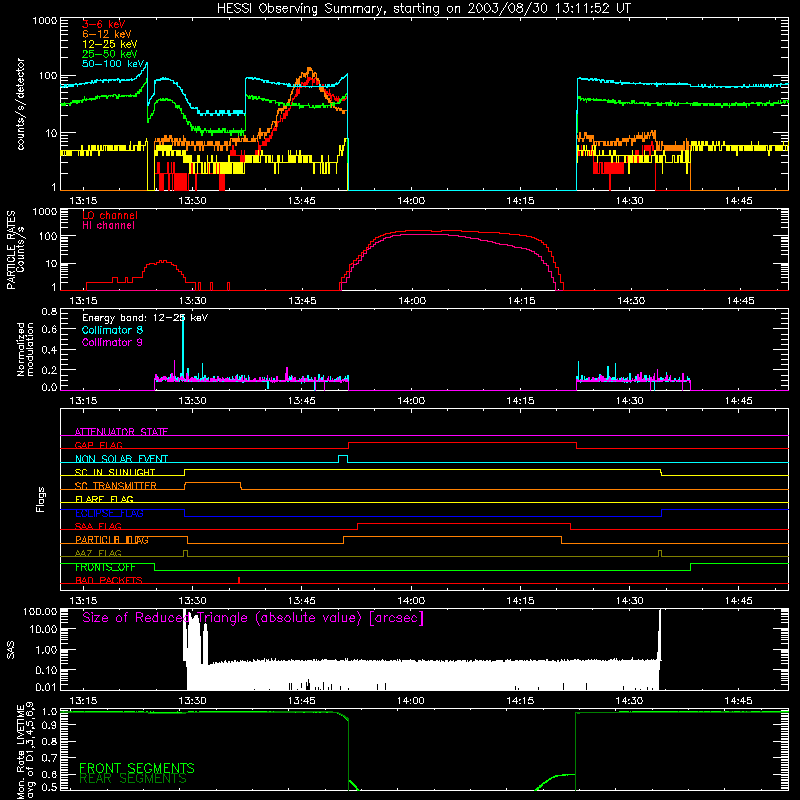Click the FRONTS OFF flag label
Viewport: 800px width, 800px height.
click(105, 567)
